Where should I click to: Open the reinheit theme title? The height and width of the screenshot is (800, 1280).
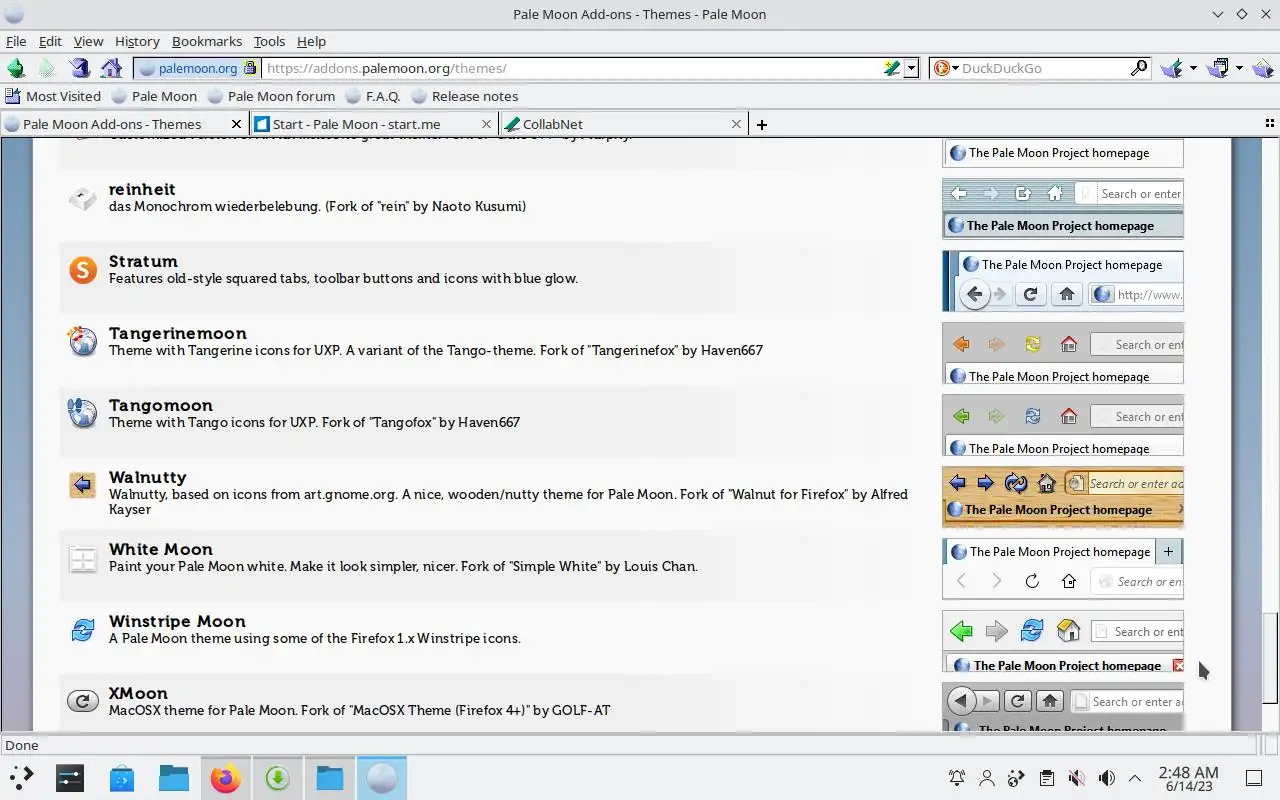(142, 189)
